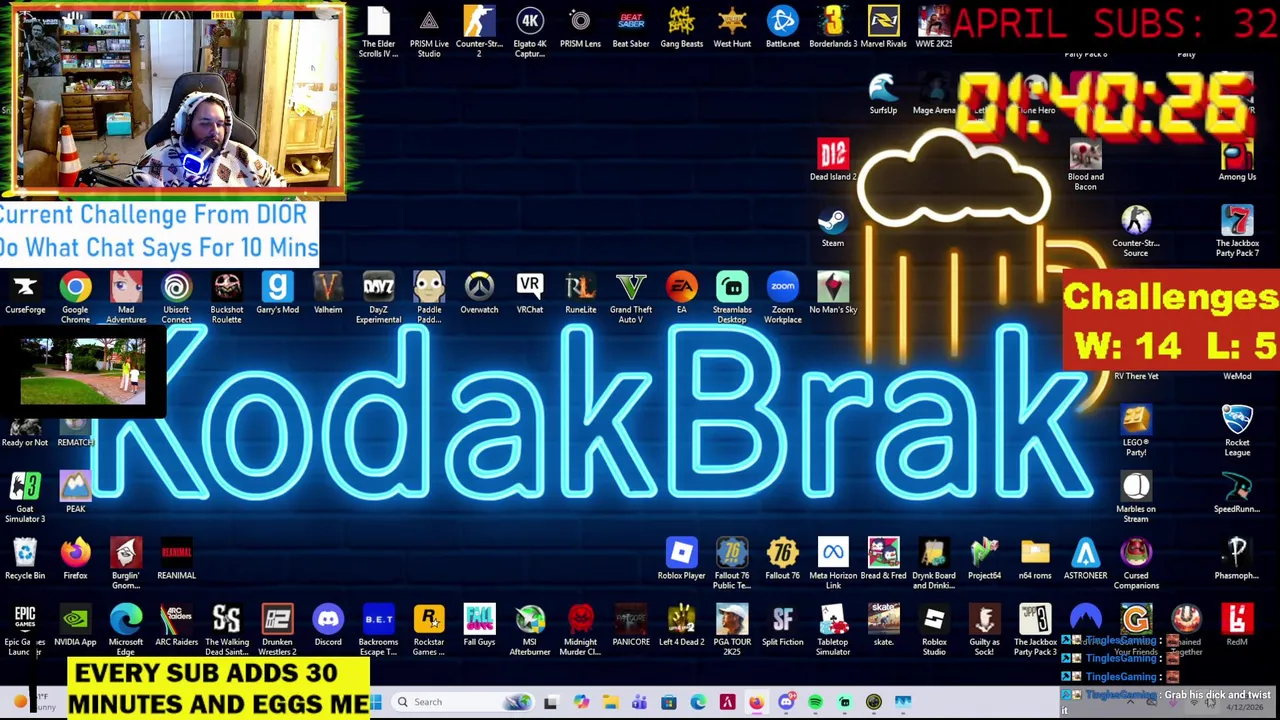
Task: Open Blood and Bacon shortcut
Action: pyautogui.click(x=1085, y=165)
